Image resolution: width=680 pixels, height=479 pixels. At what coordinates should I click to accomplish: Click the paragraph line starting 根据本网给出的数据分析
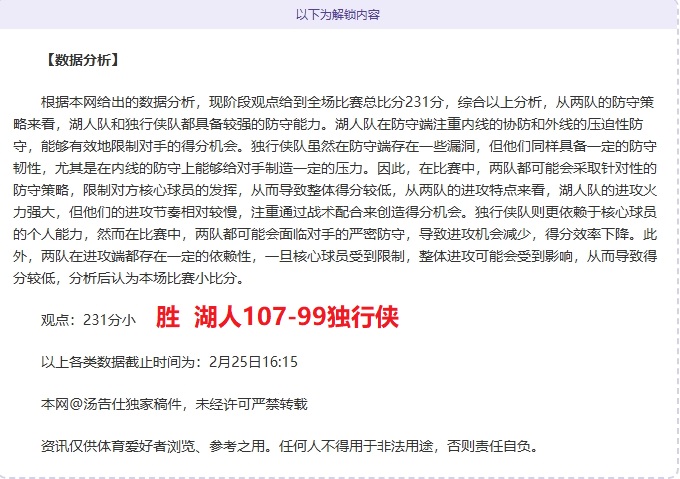pyautogui.click(x=347, y=102)
